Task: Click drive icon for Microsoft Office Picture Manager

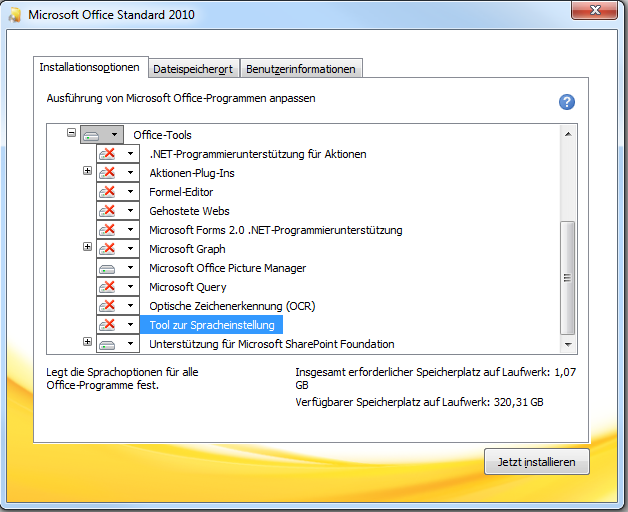Action: 108,268
